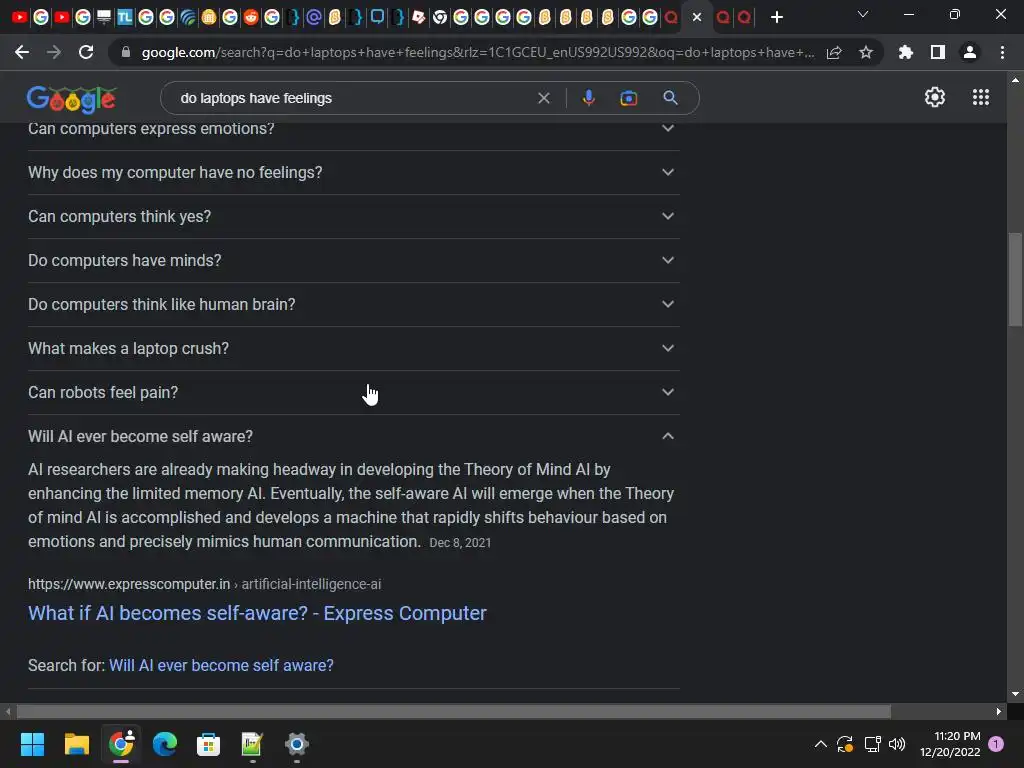The image size is (1024, 768).
Task: Click the Chrome taskbar icon
Action: tap(121, 744)
